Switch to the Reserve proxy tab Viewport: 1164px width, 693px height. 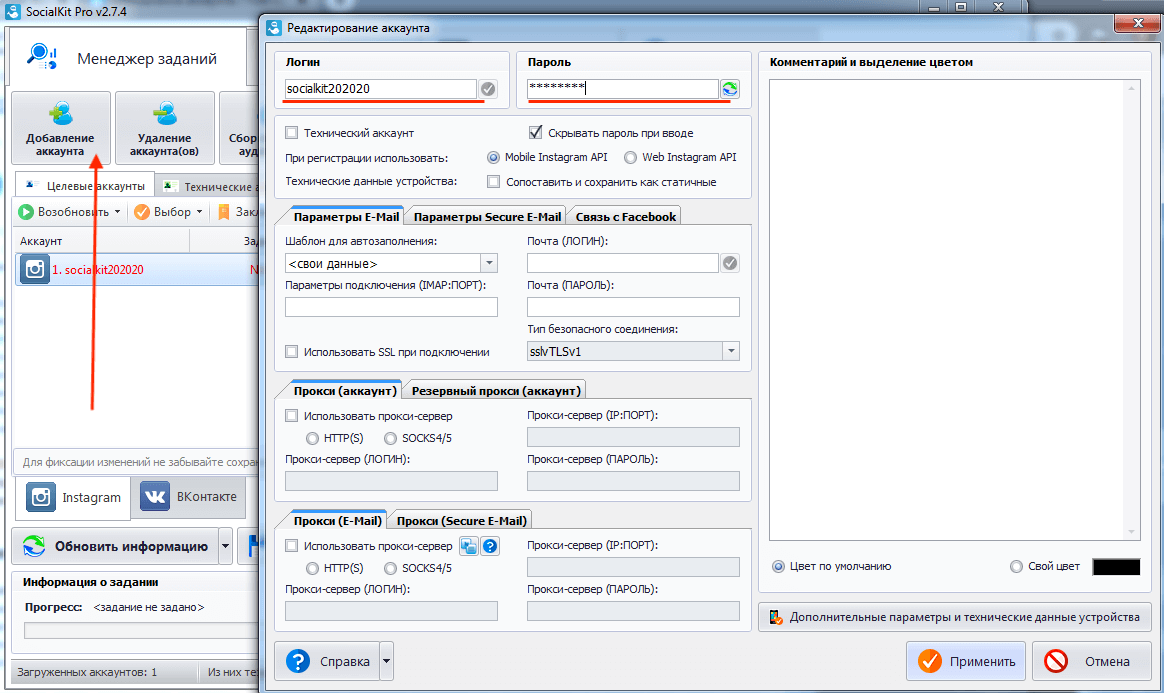coord(496,390)
